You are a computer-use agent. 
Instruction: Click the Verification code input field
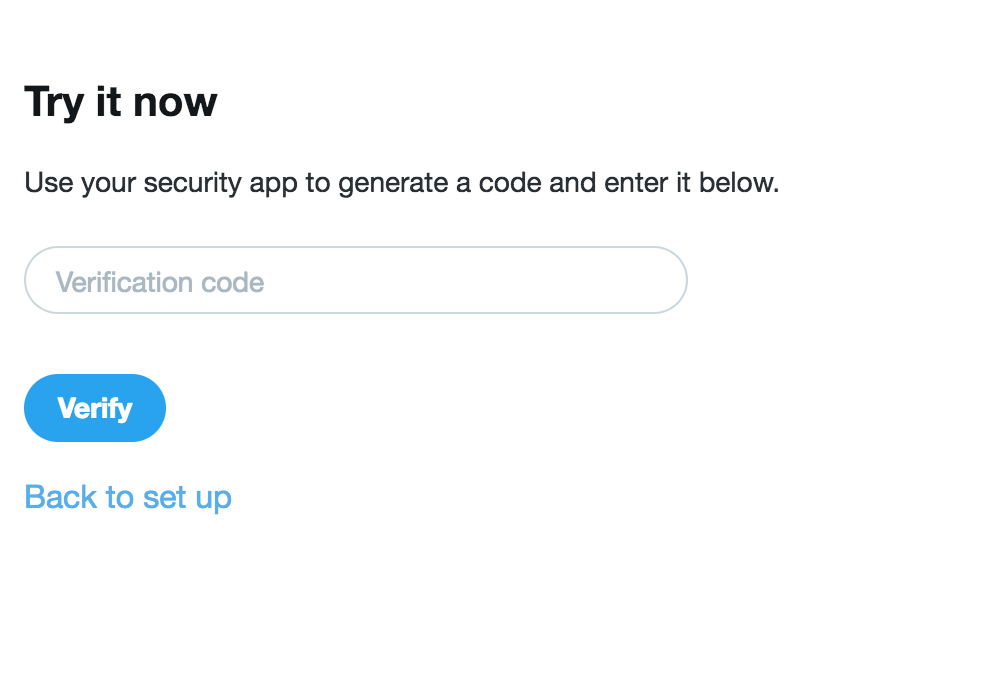point(355,281)
